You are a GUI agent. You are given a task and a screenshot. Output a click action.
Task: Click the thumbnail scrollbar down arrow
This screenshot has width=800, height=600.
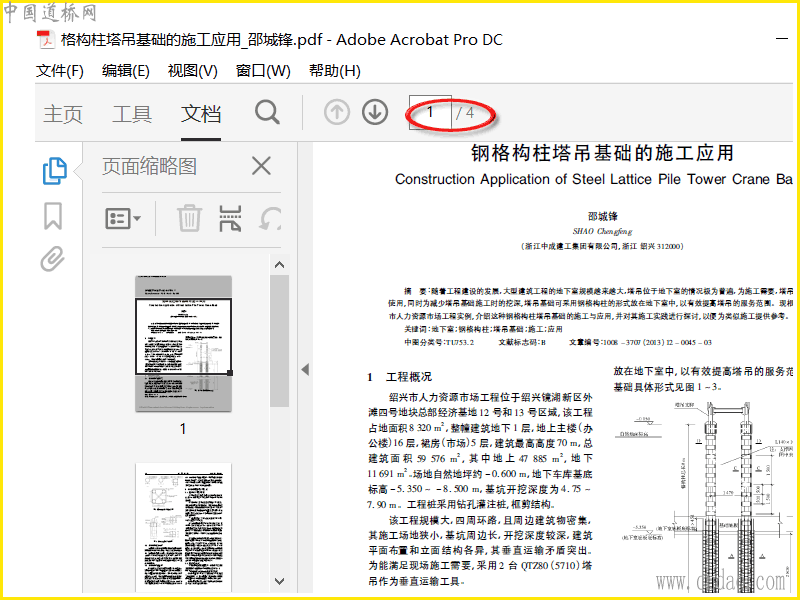click(x=279, y=581)
